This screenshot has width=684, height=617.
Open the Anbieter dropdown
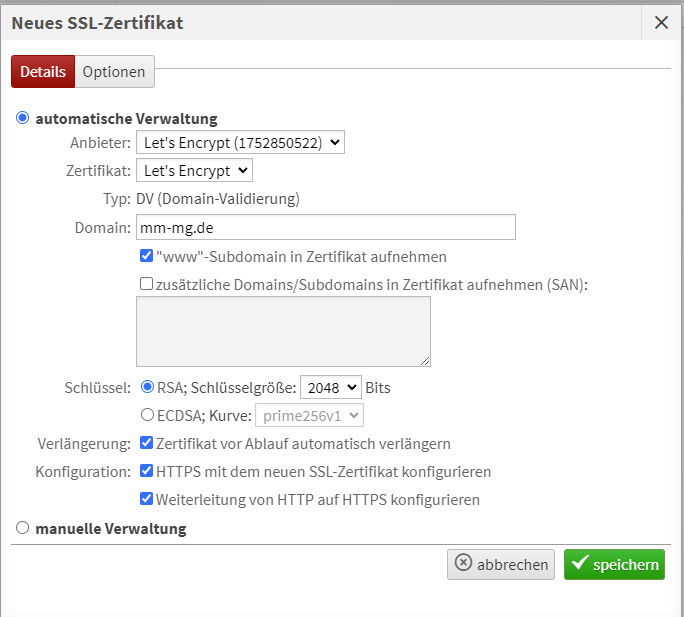pos(240,143)
